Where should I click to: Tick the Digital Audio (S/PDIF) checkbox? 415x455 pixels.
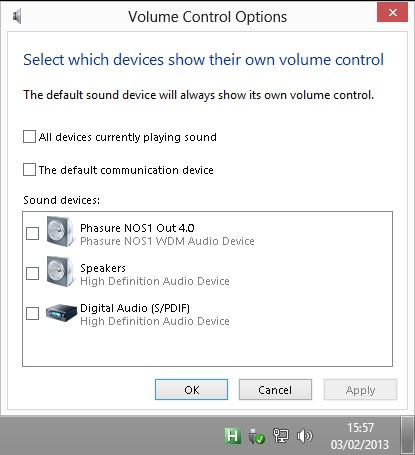[x=32, y=313]
